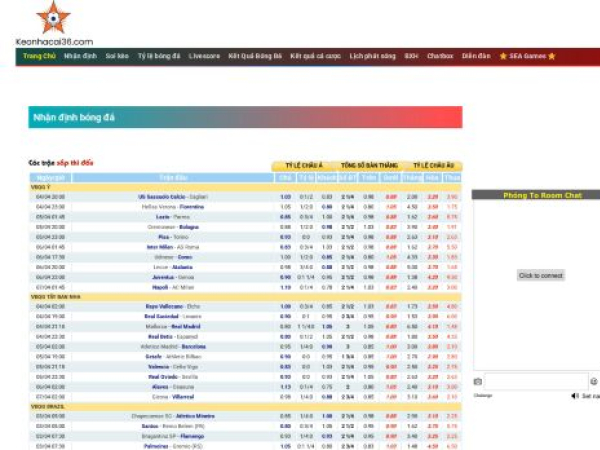
Task: Open Livescore from the nav bar
Action: click(x=204, y=56)
